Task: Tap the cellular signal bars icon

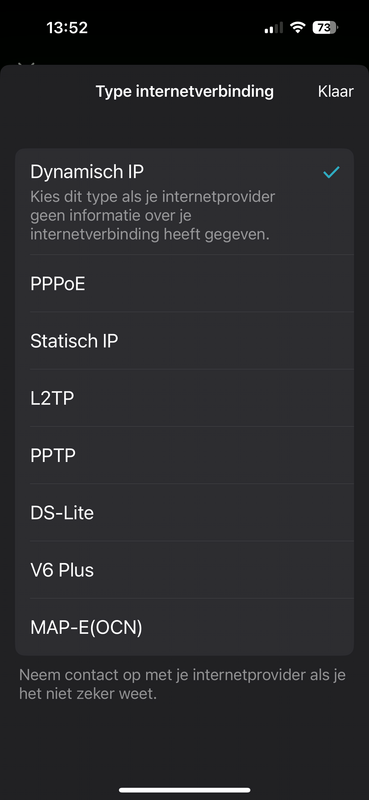Action: click(274, 28)
